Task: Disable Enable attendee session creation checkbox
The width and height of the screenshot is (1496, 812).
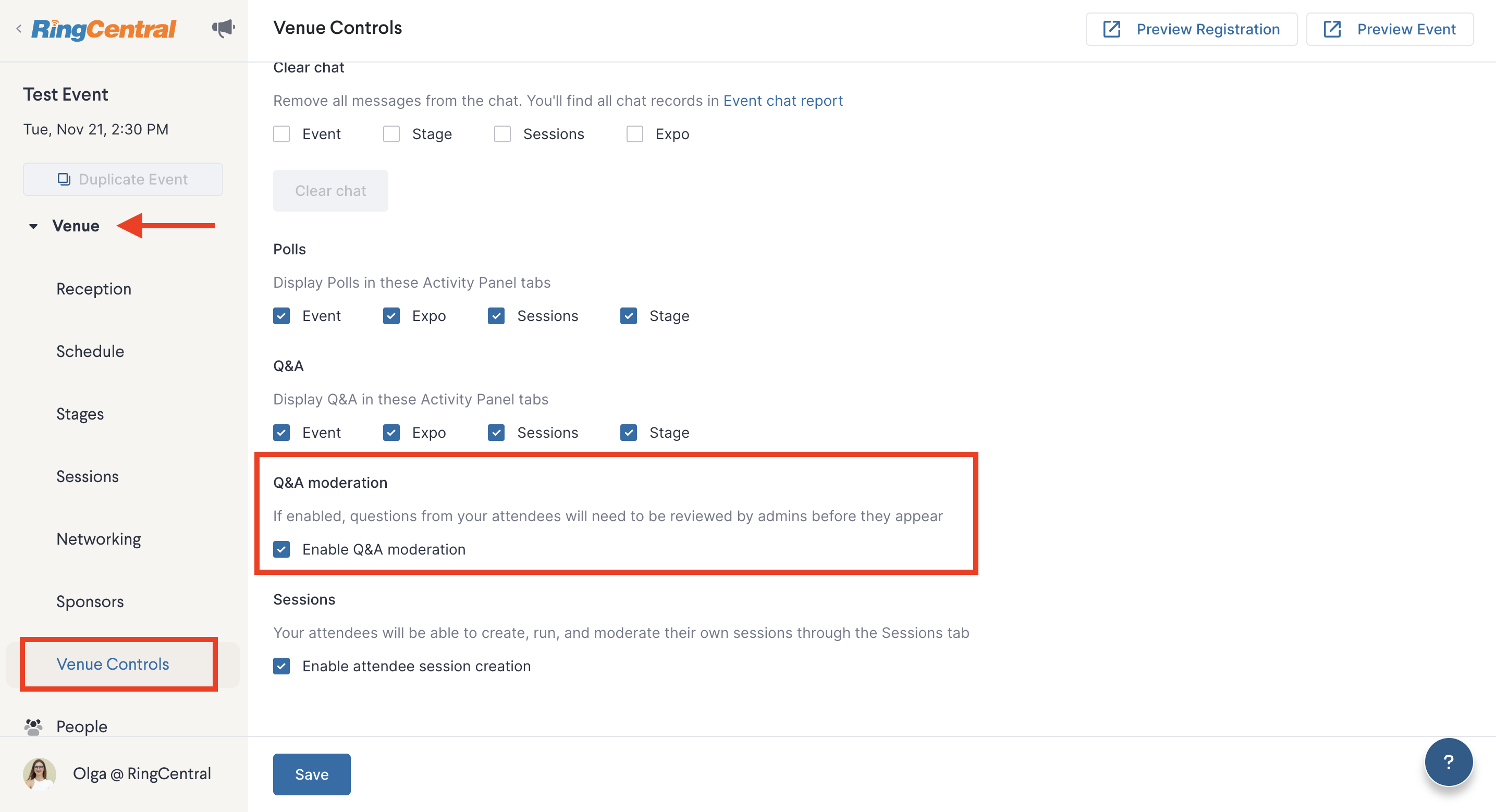Action: tap(281, 666)
